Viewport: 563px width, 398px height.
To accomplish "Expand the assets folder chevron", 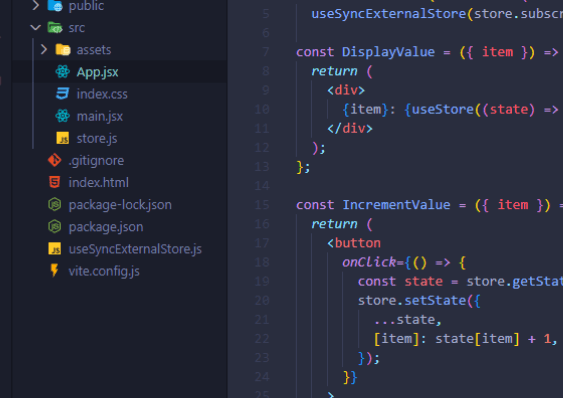I will (x=44, y=49).
